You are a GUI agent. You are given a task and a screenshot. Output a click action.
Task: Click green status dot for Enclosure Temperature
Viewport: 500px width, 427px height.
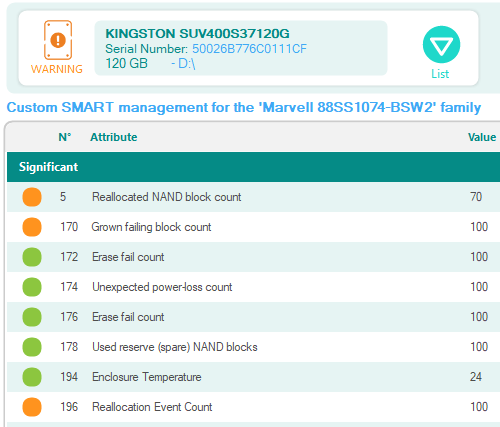(x=32, y=377)
